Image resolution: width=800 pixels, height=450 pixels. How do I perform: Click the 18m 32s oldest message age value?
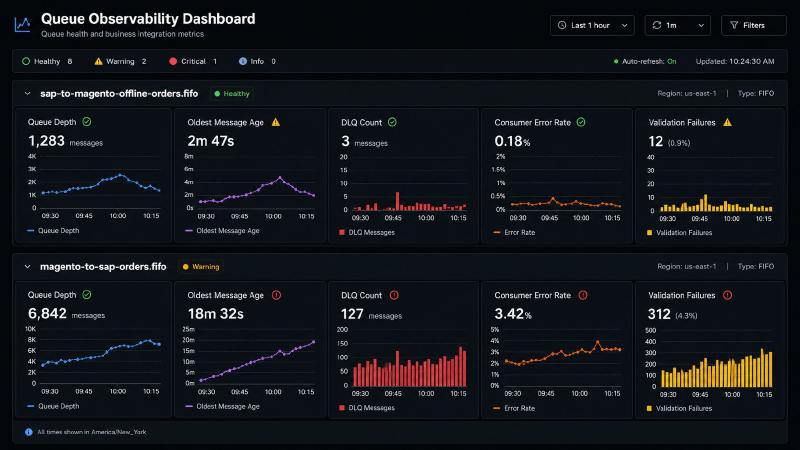[215, 314]
